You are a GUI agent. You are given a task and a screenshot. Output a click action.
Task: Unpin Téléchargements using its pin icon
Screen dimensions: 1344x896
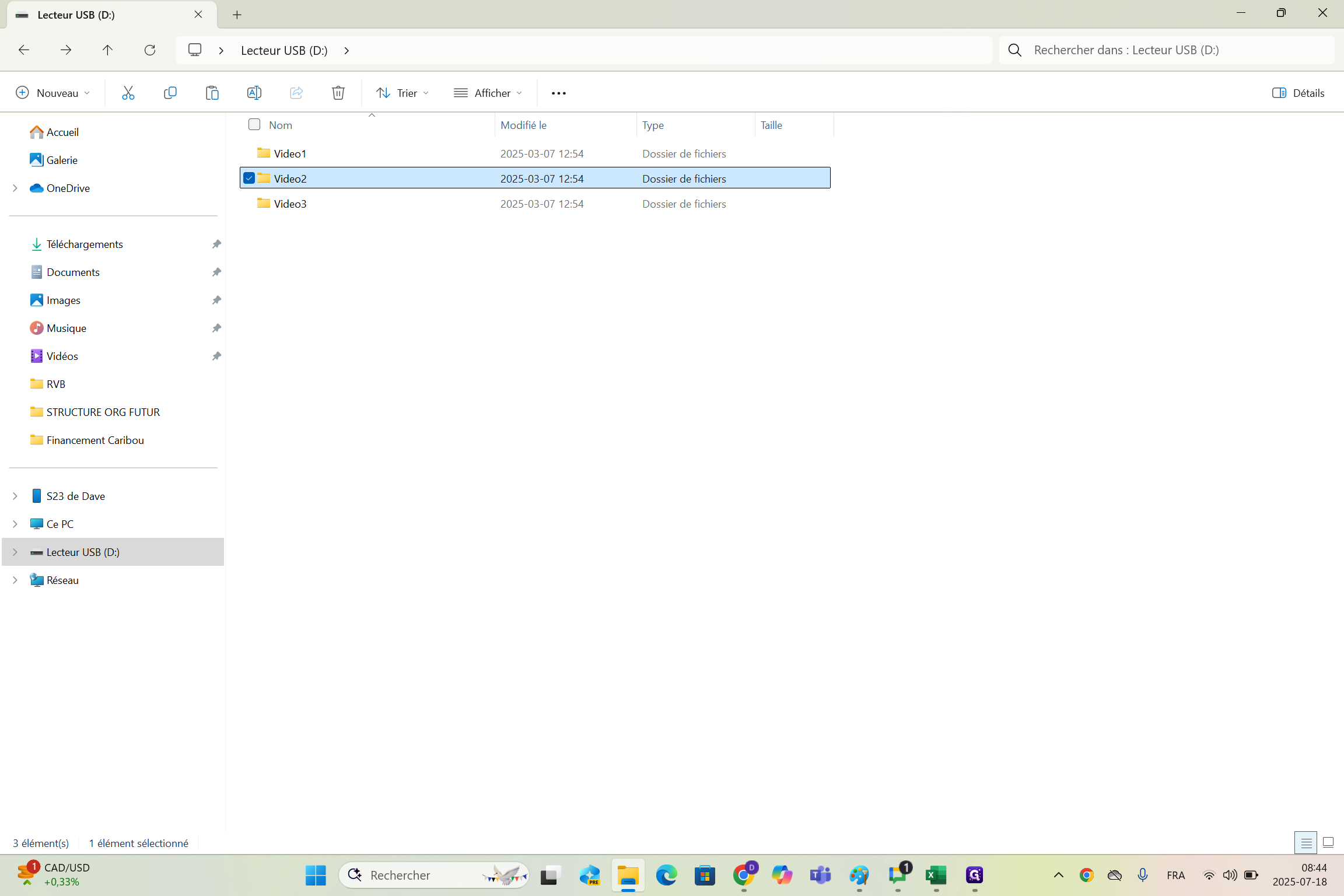click(216, 244)
